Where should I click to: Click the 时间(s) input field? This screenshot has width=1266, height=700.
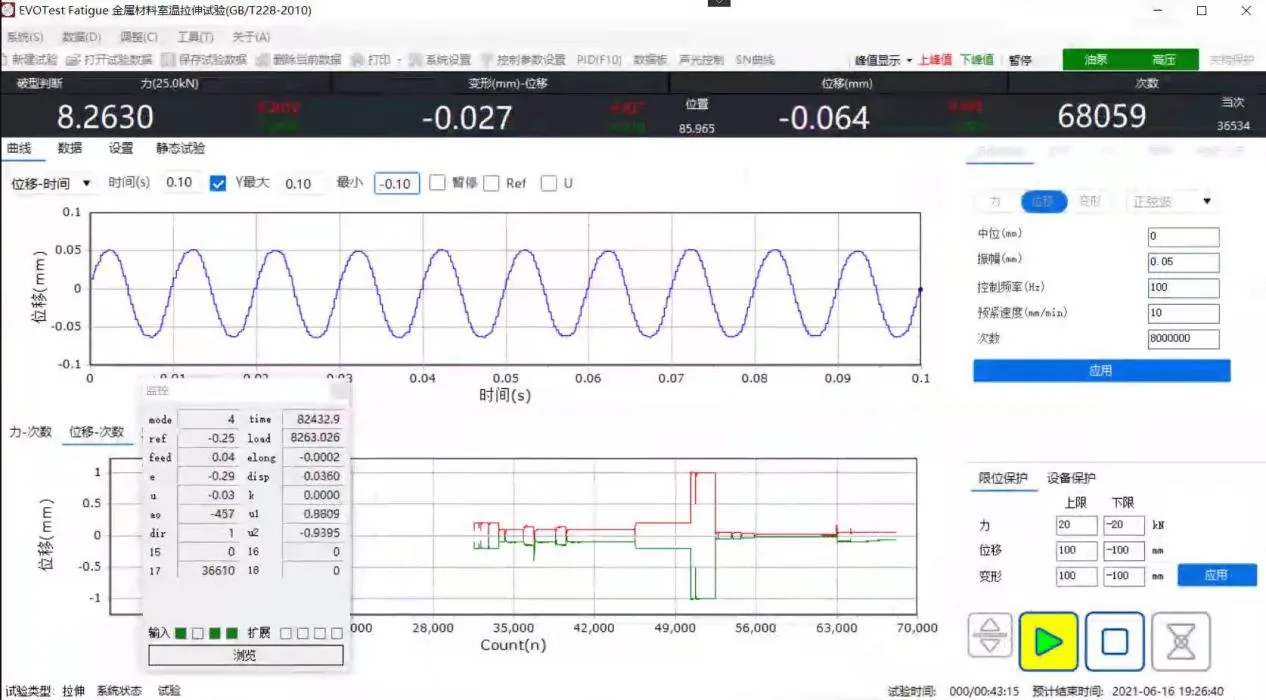[181, 183]
